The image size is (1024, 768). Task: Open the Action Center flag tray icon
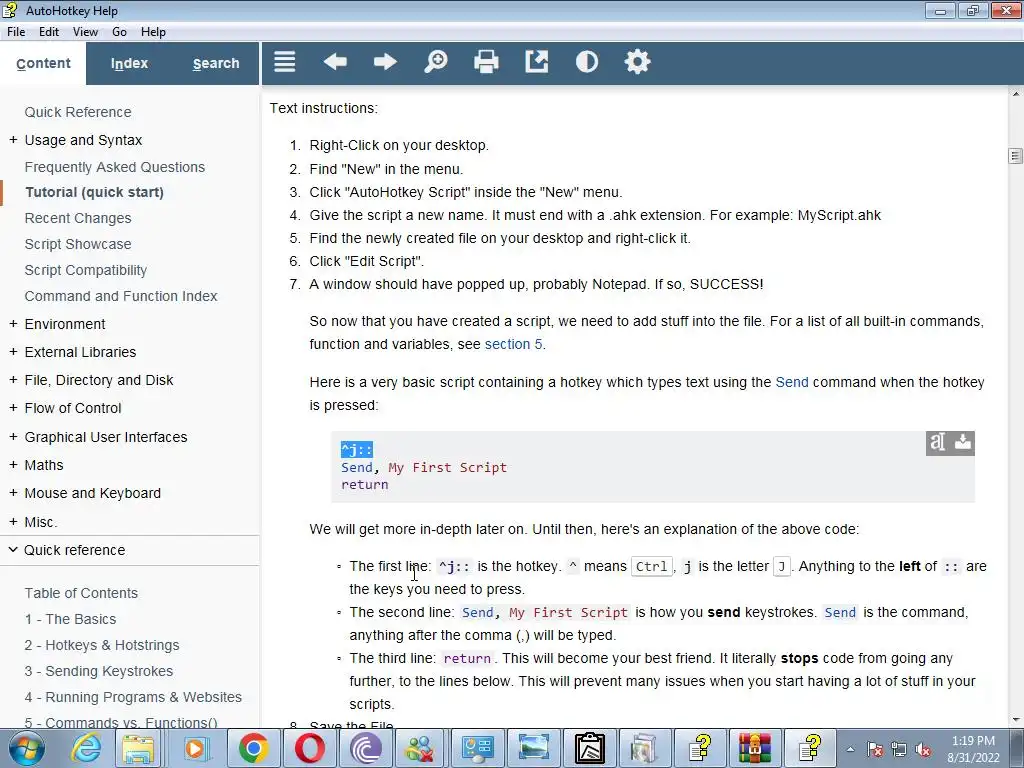875,750
